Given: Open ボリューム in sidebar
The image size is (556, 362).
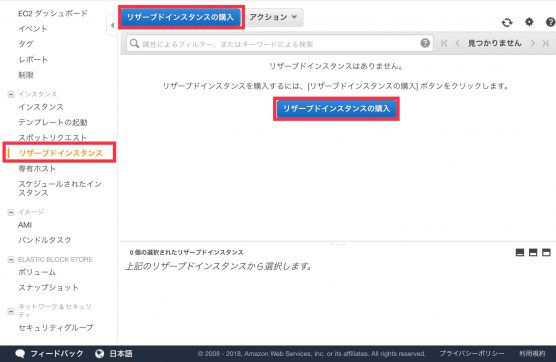Looking at the screenshot, I should pos(37,272).
